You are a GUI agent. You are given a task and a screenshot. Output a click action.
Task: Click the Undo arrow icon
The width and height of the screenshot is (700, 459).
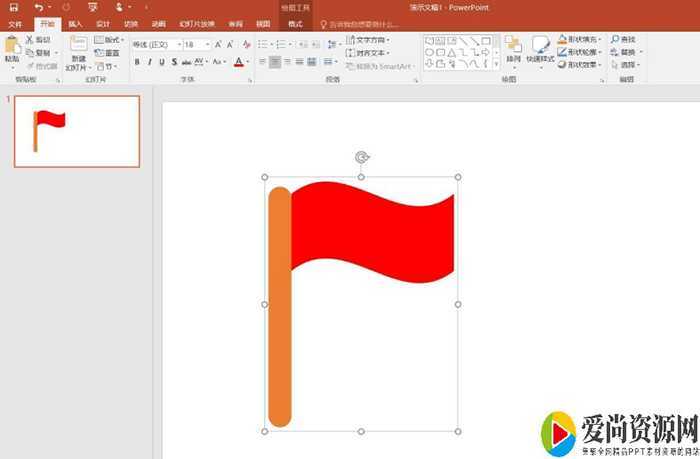click(x=38, y=7)
